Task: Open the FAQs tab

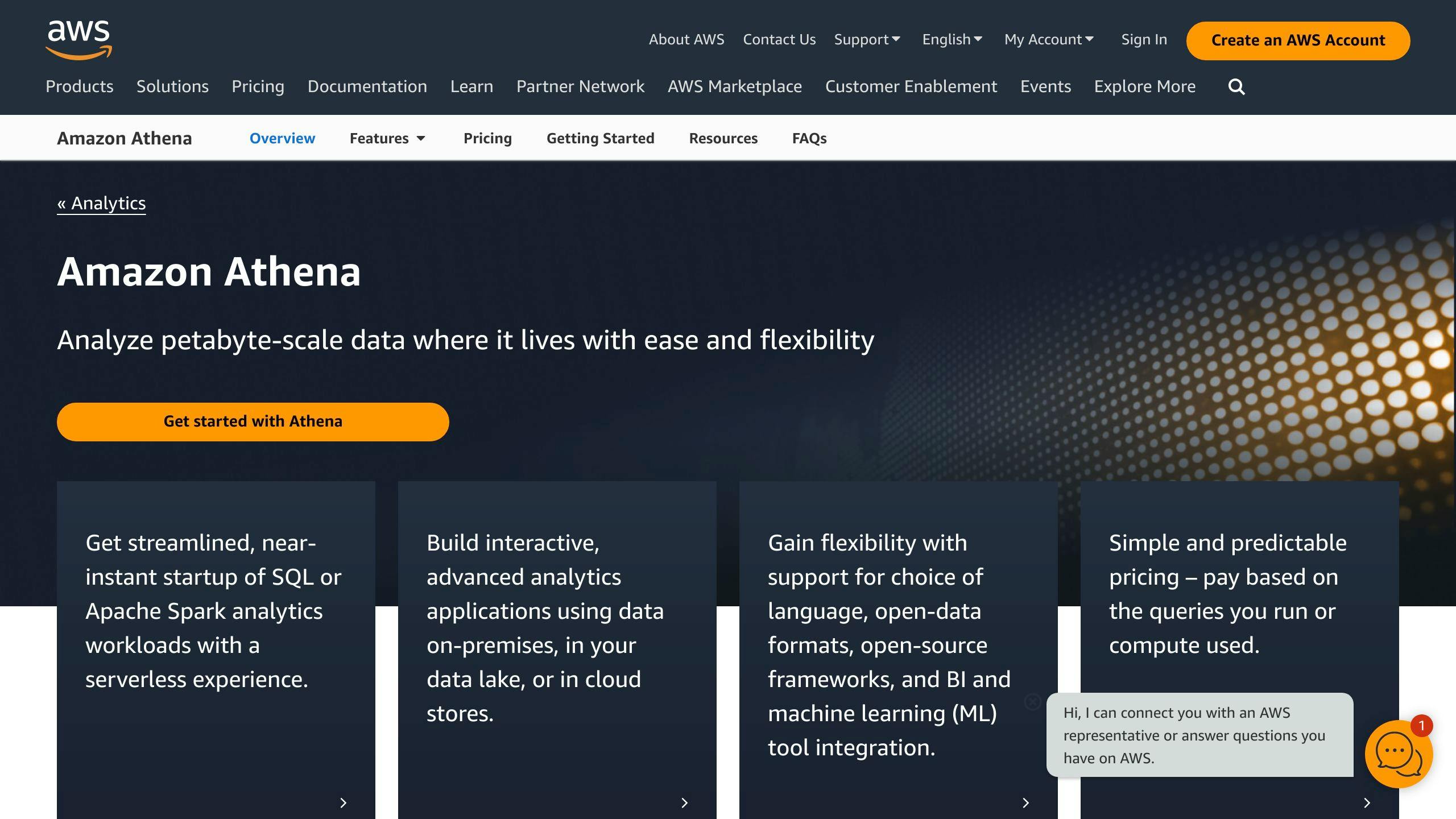Action: tap(809, 138)
